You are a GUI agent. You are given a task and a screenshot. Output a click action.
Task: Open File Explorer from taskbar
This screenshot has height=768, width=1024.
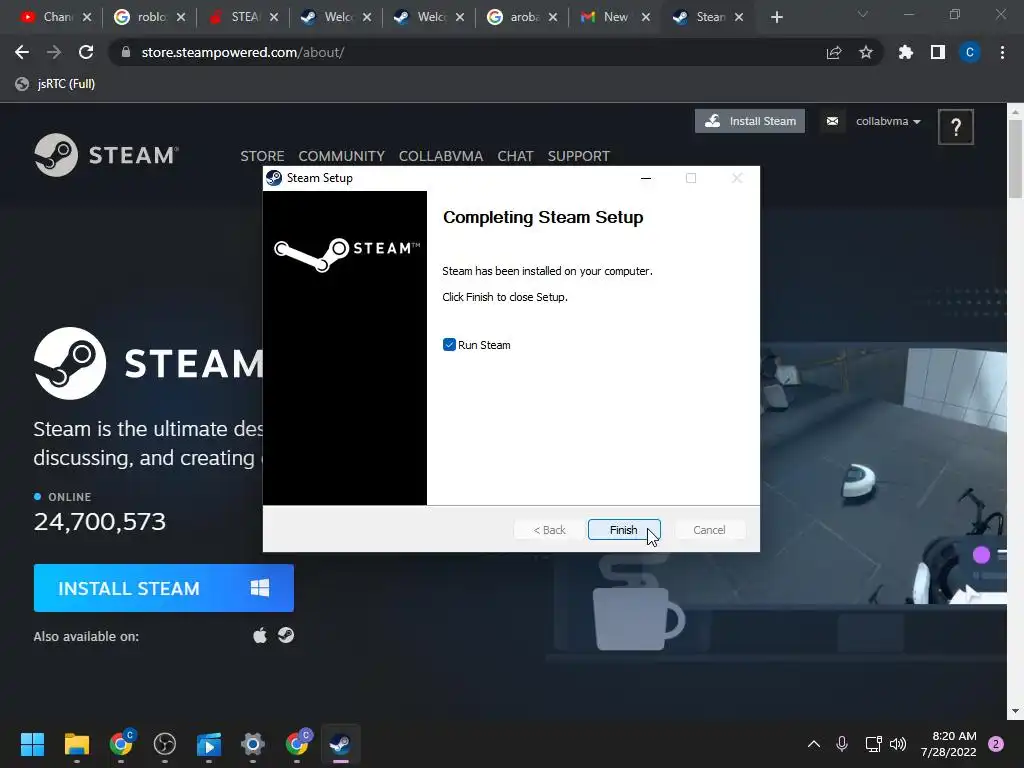coord(76,744)
